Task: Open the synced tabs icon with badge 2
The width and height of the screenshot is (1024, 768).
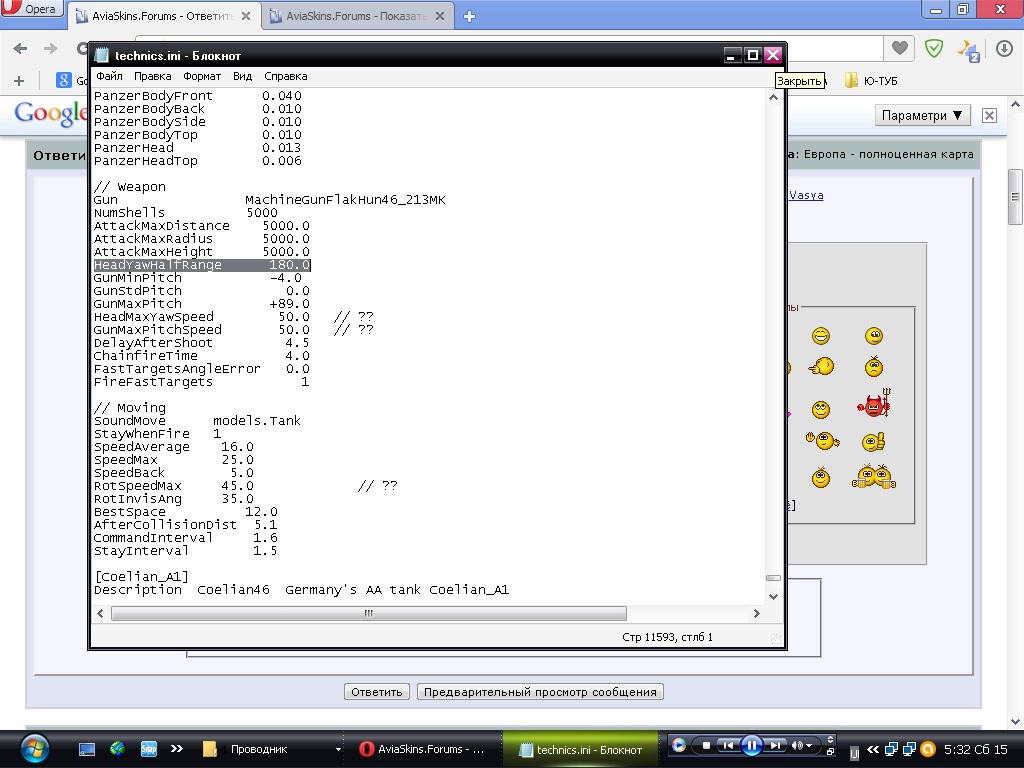Action: pos(969,50)
